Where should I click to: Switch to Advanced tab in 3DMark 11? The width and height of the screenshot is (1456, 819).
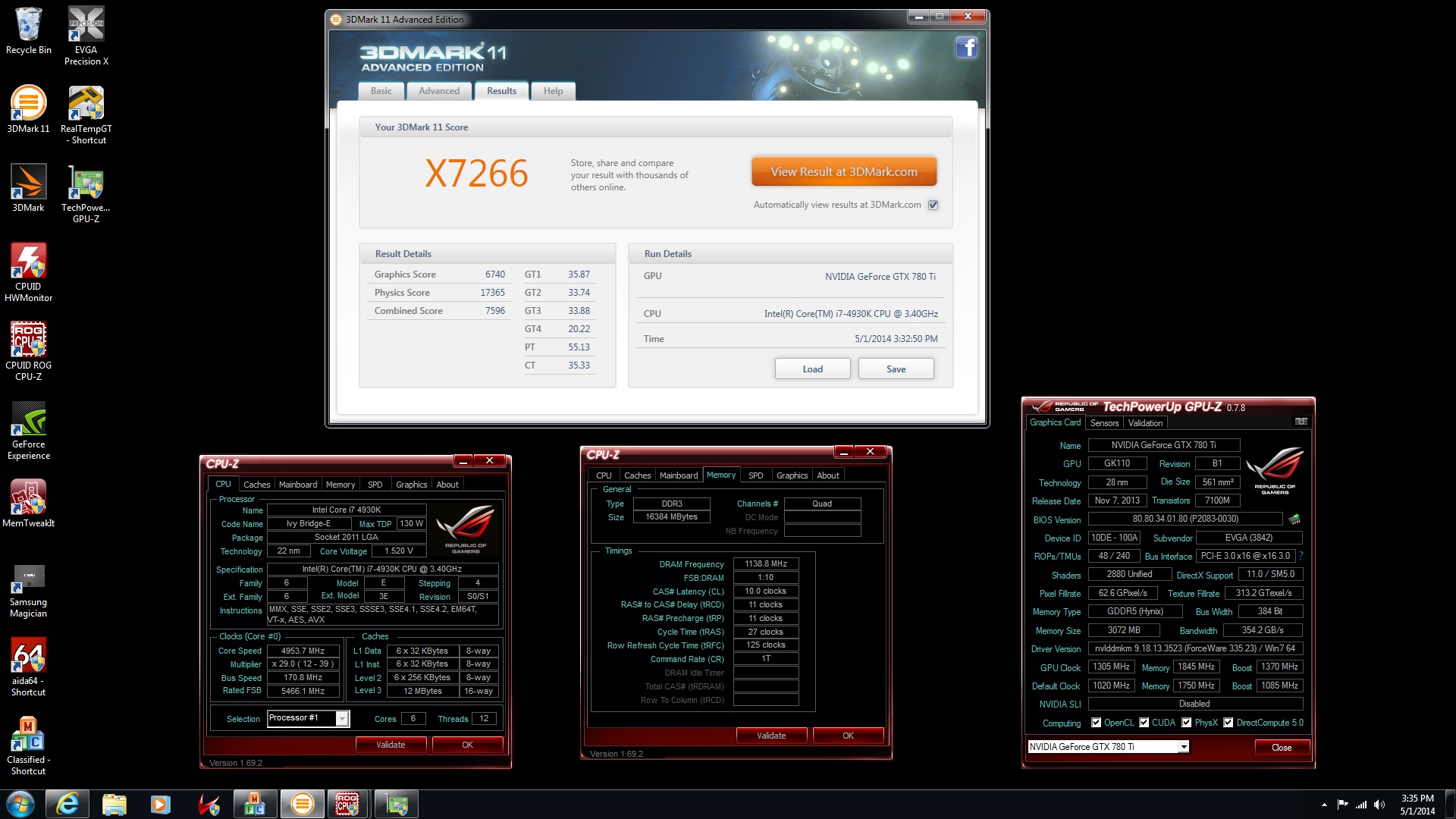coord(439,91)
